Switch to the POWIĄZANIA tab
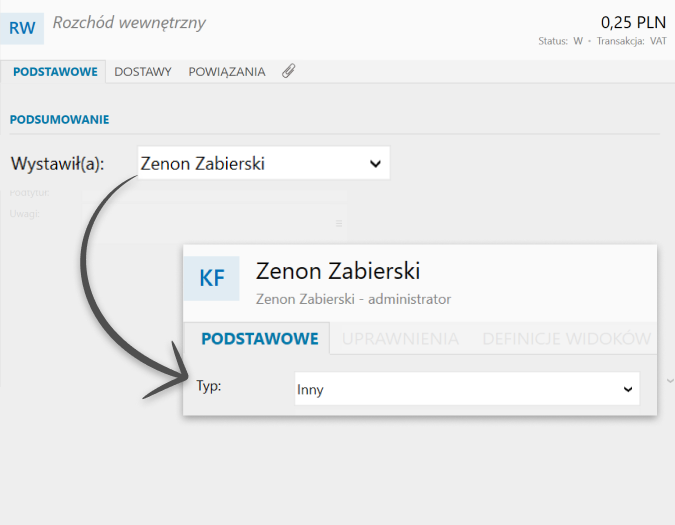This screenshot has width=675, height=525. coord(227,72)
